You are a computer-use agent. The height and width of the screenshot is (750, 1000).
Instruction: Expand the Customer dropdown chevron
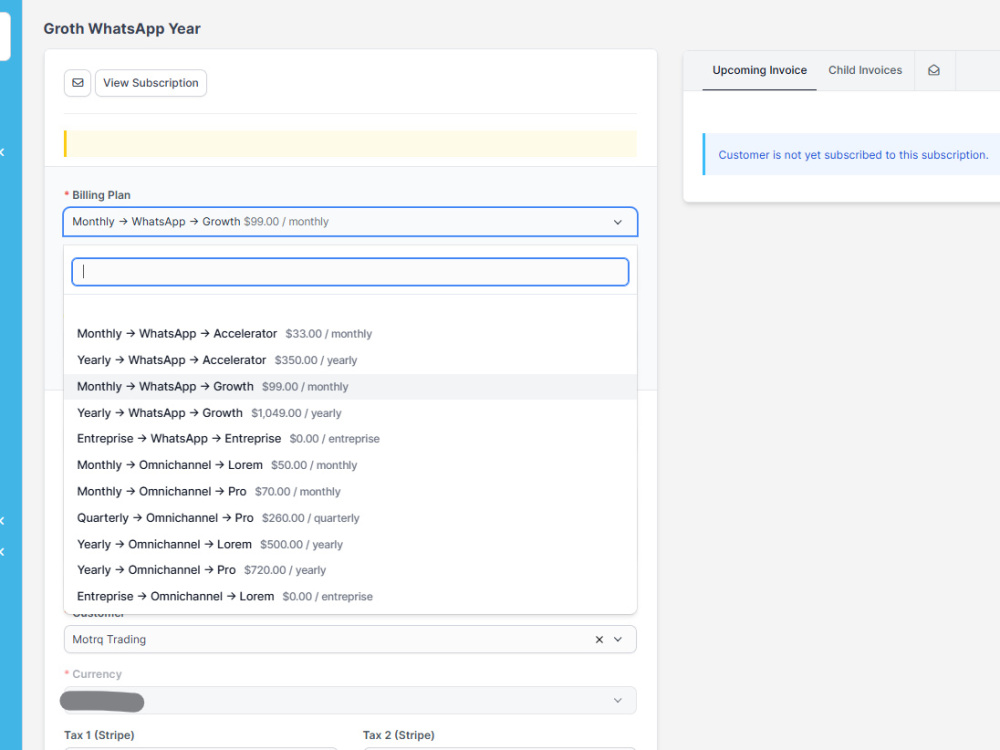click(x=618, y=640)
